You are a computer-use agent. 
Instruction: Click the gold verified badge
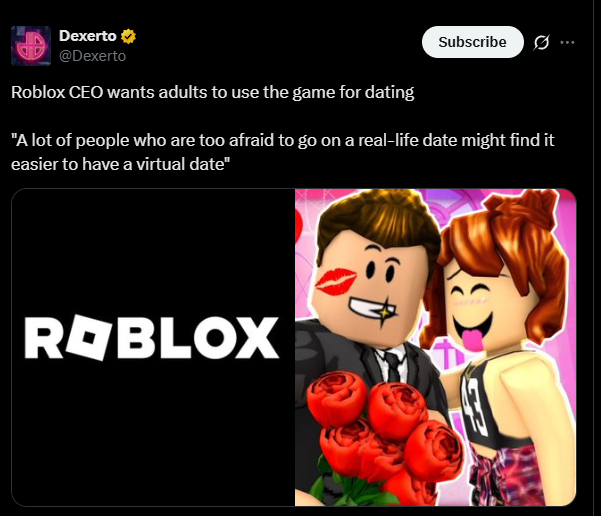(128, 36)
